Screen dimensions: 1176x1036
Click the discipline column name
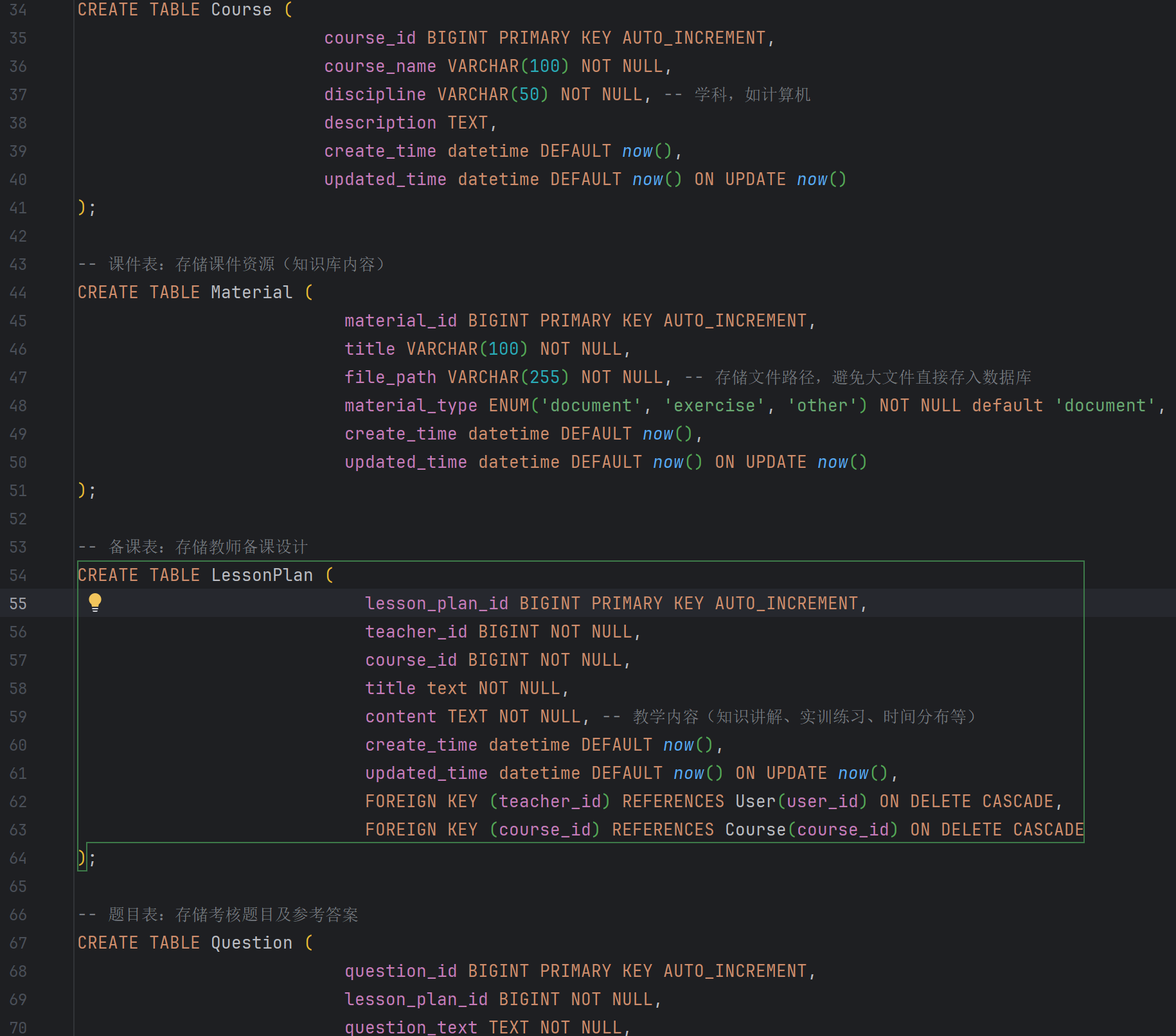pos(375,94)
